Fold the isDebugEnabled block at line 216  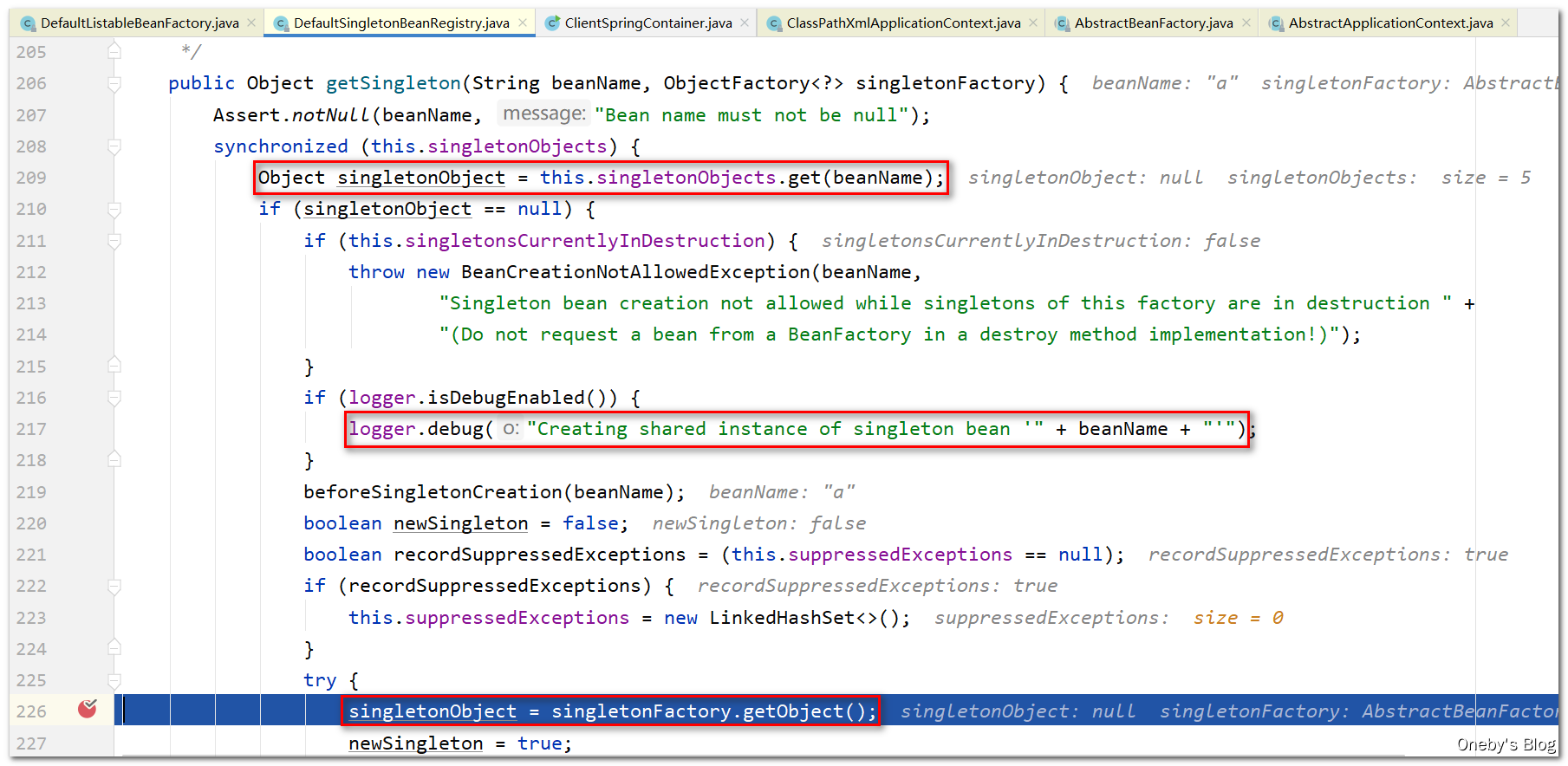click(114, 398)
